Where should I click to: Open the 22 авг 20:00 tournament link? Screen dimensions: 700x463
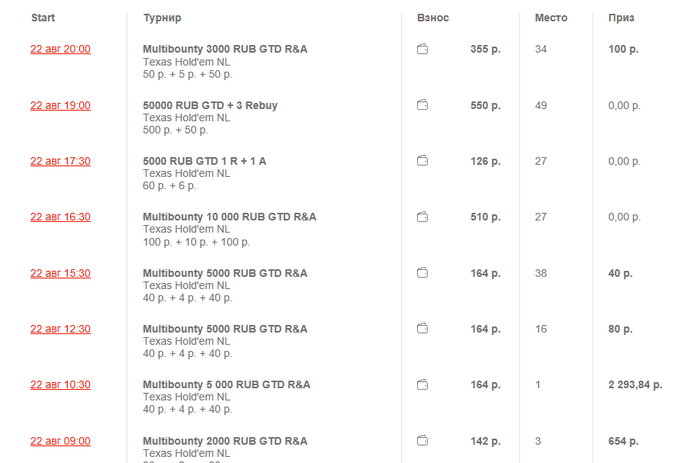pyautogui.click(x=60, y=49)
